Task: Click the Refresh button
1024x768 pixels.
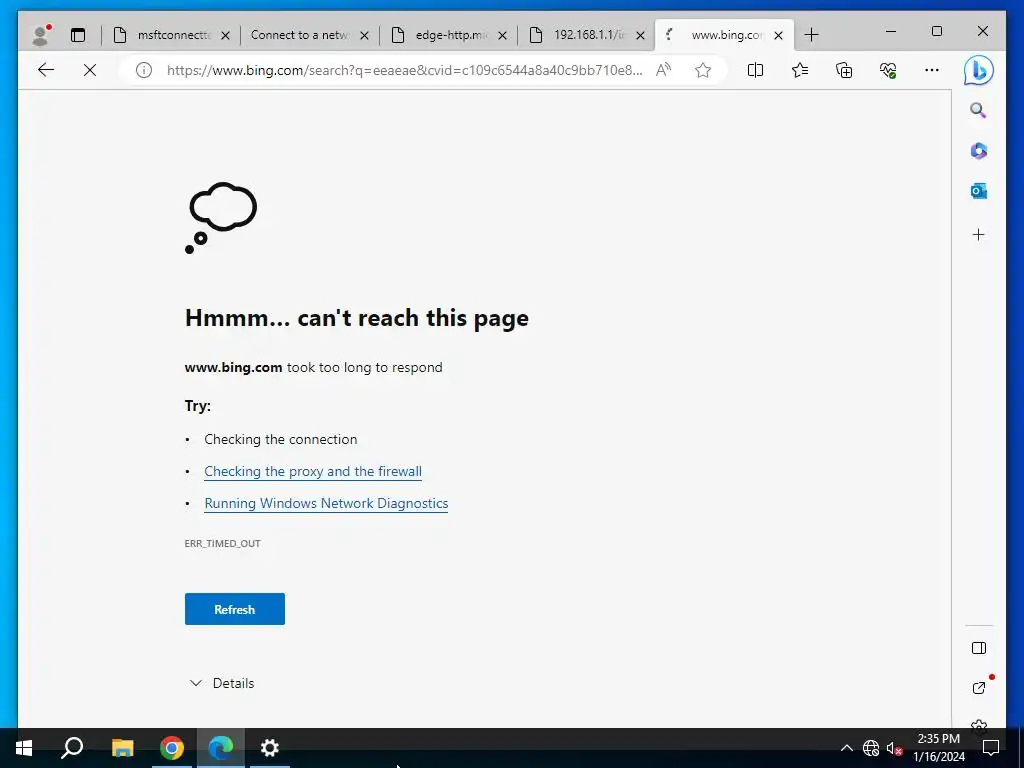Action: [x=234, y=609]
